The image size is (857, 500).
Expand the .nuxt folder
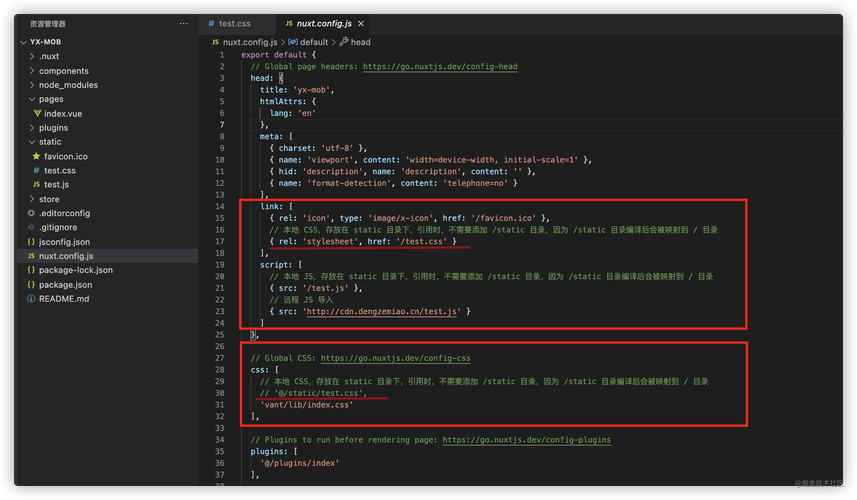32,56
